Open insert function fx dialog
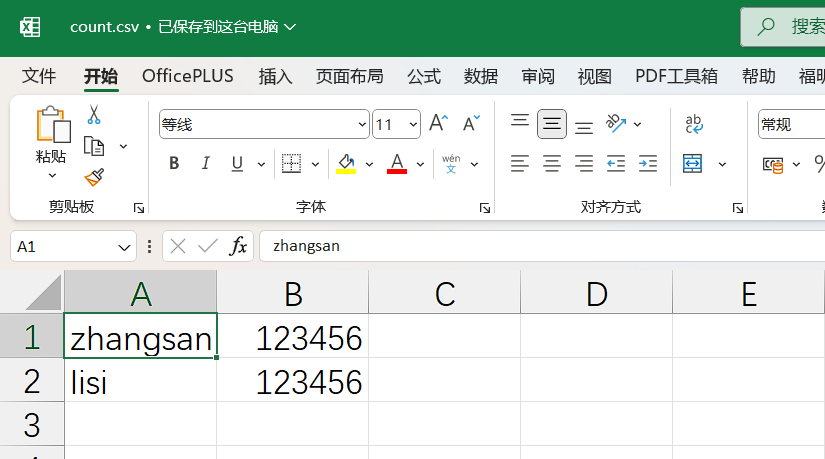The width and height of the screenshot is (825, 459). click(x=238, y=246)
